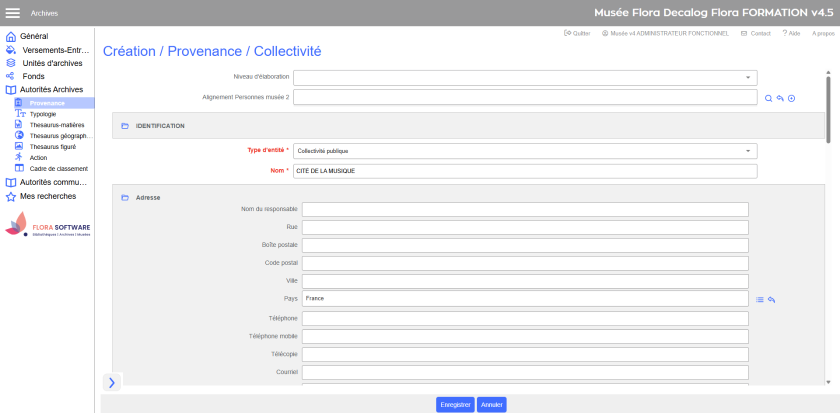Click the reset arrow beside the Pays field

click(772, 299)
